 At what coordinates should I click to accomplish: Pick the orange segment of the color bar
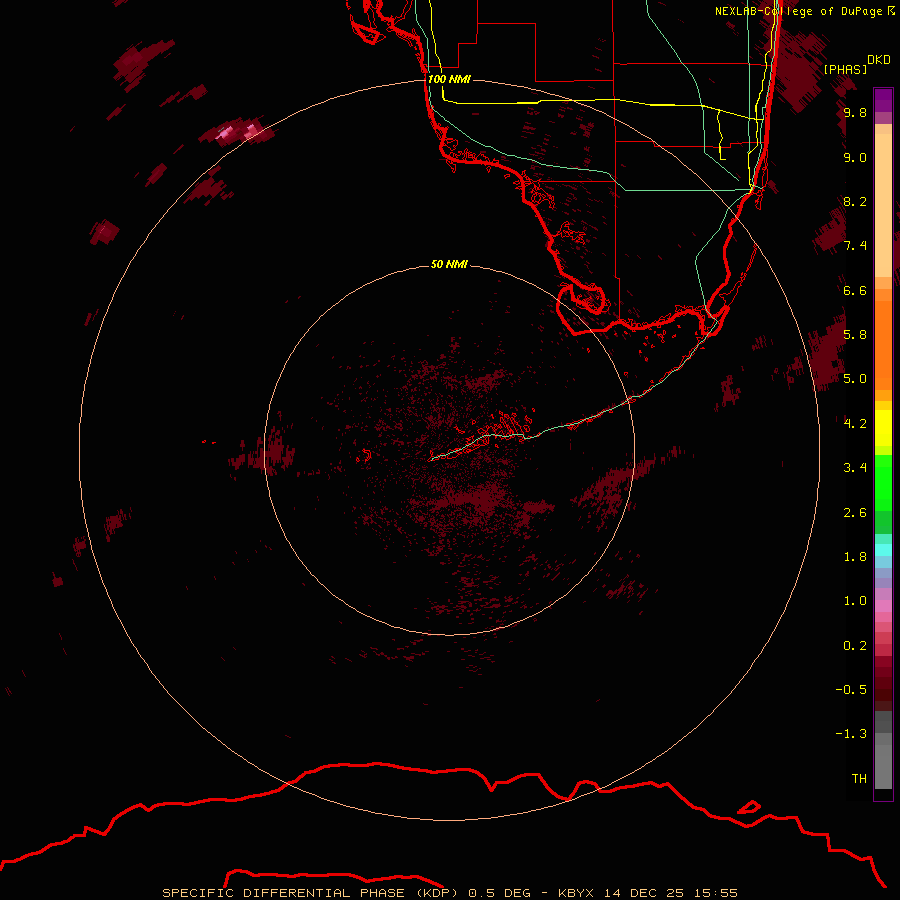pyautogui.click(x=883, y=345)
